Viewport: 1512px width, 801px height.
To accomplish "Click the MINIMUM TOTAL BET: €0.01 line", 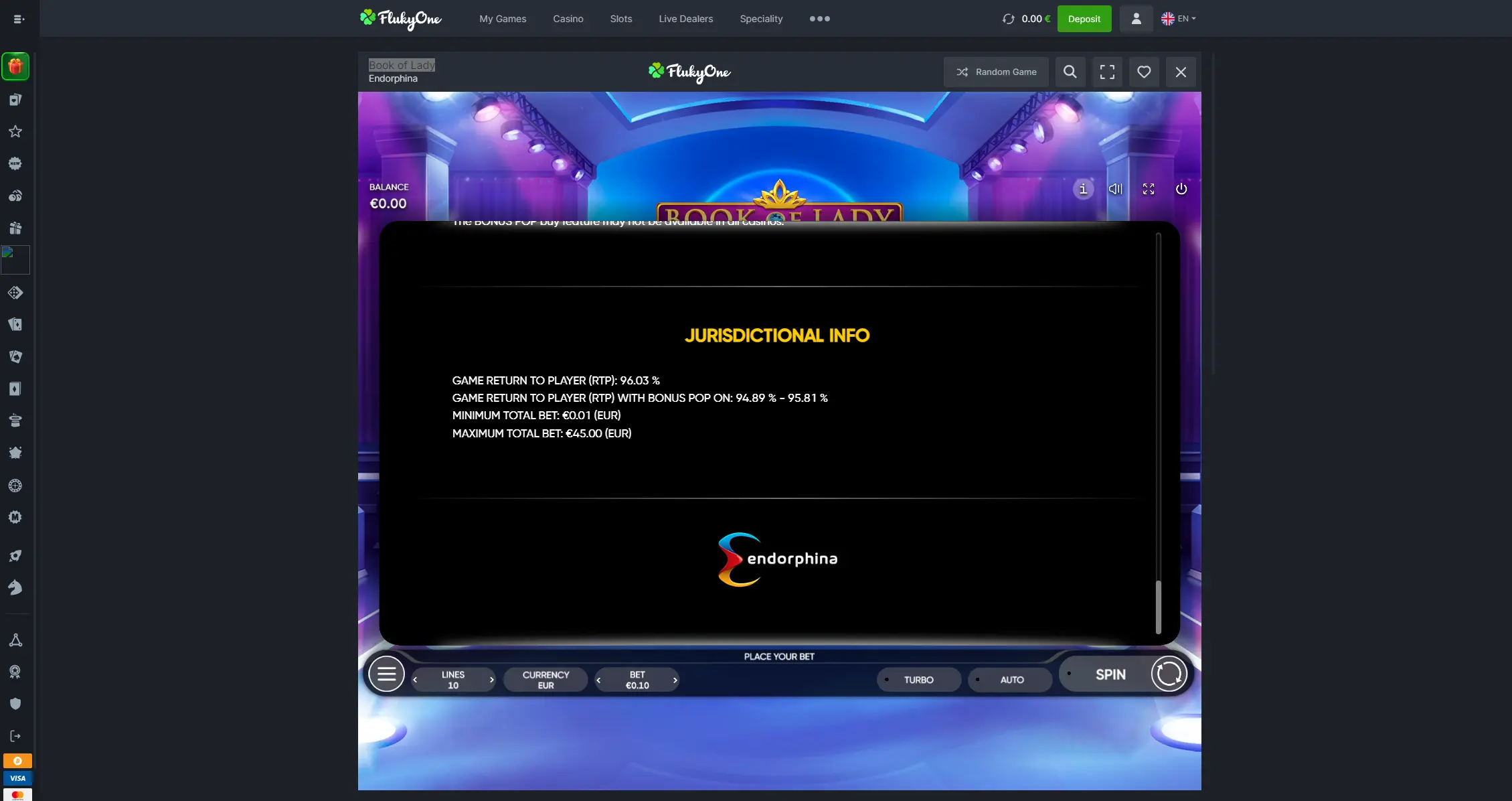I will (536, 415).
